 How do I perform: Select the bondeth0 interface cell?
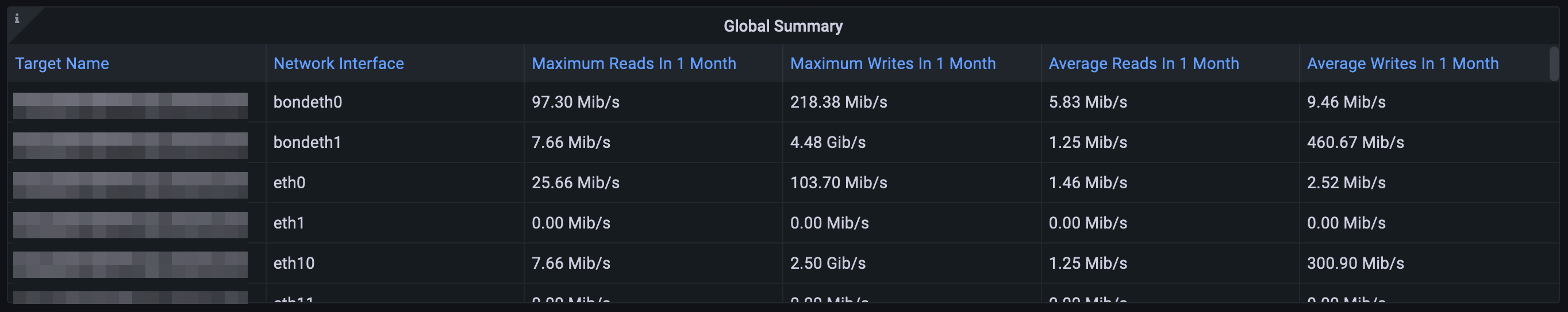(x=308, y=102)
